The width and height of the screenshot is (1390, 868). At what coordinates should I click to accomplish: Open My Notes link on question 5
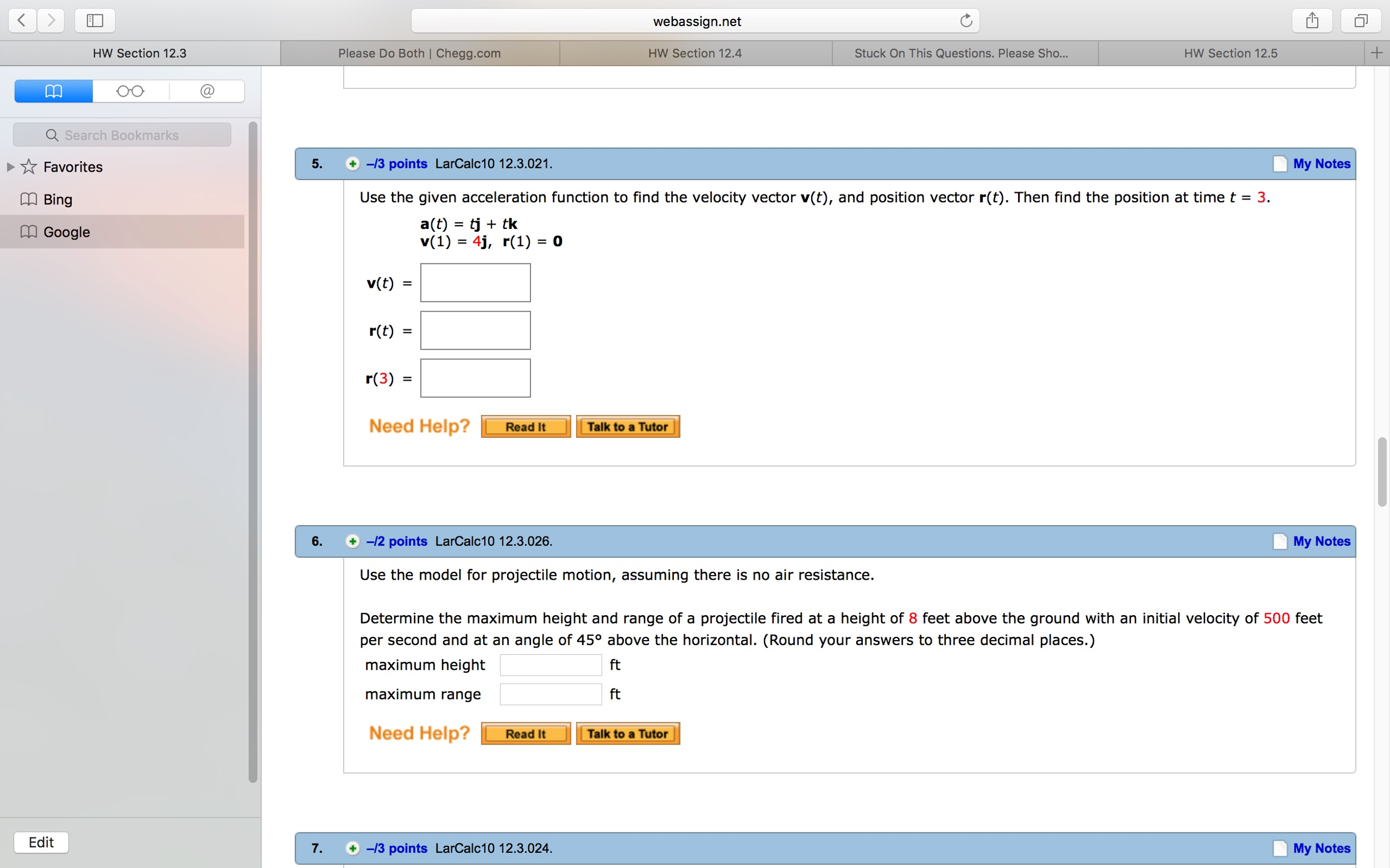[x=1322, y=163]
